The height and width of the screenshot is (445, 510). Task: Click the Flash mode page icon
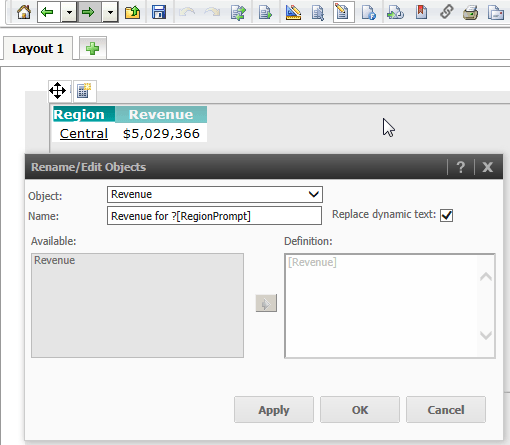pyautogui.click(x=369, y=13)
